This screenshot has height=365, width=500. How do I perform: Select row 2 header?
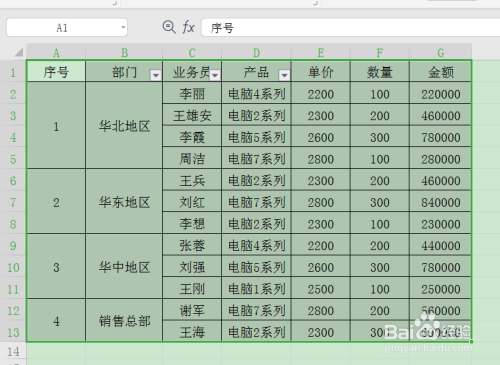click(x=13, y=94)
